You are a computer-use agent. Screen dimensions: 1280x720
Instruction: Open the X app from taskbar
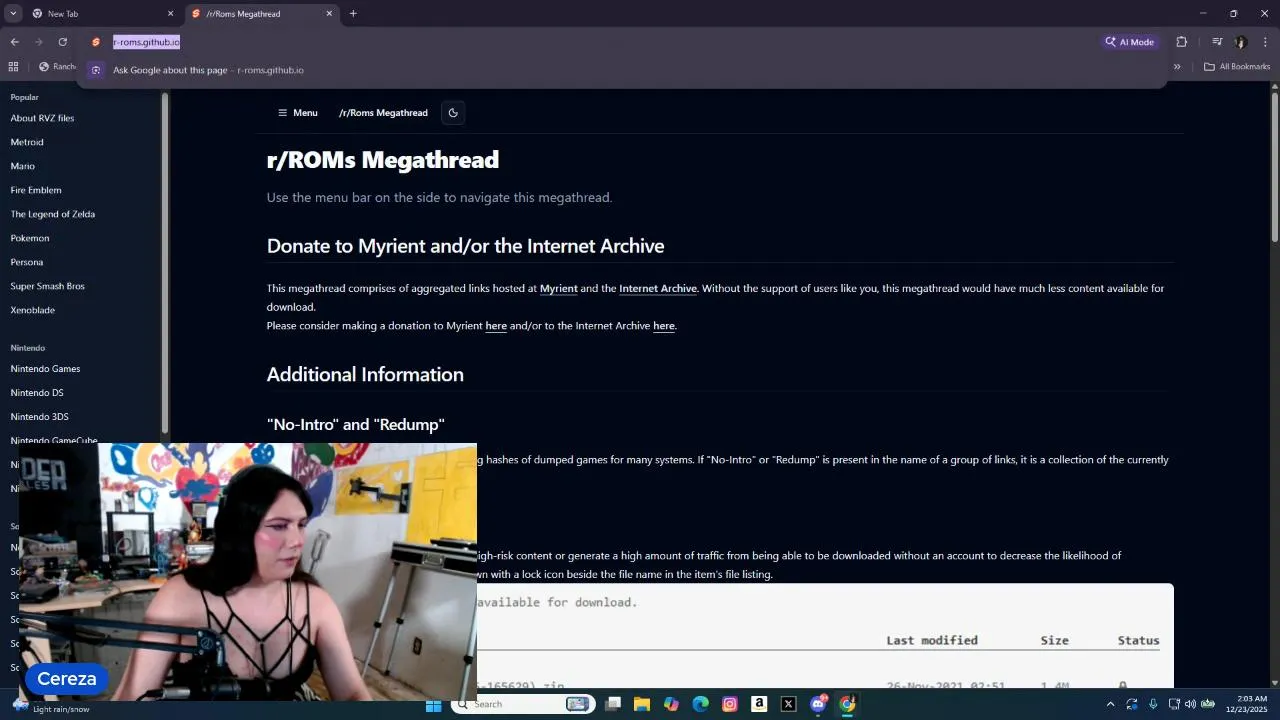pos(788,704)
